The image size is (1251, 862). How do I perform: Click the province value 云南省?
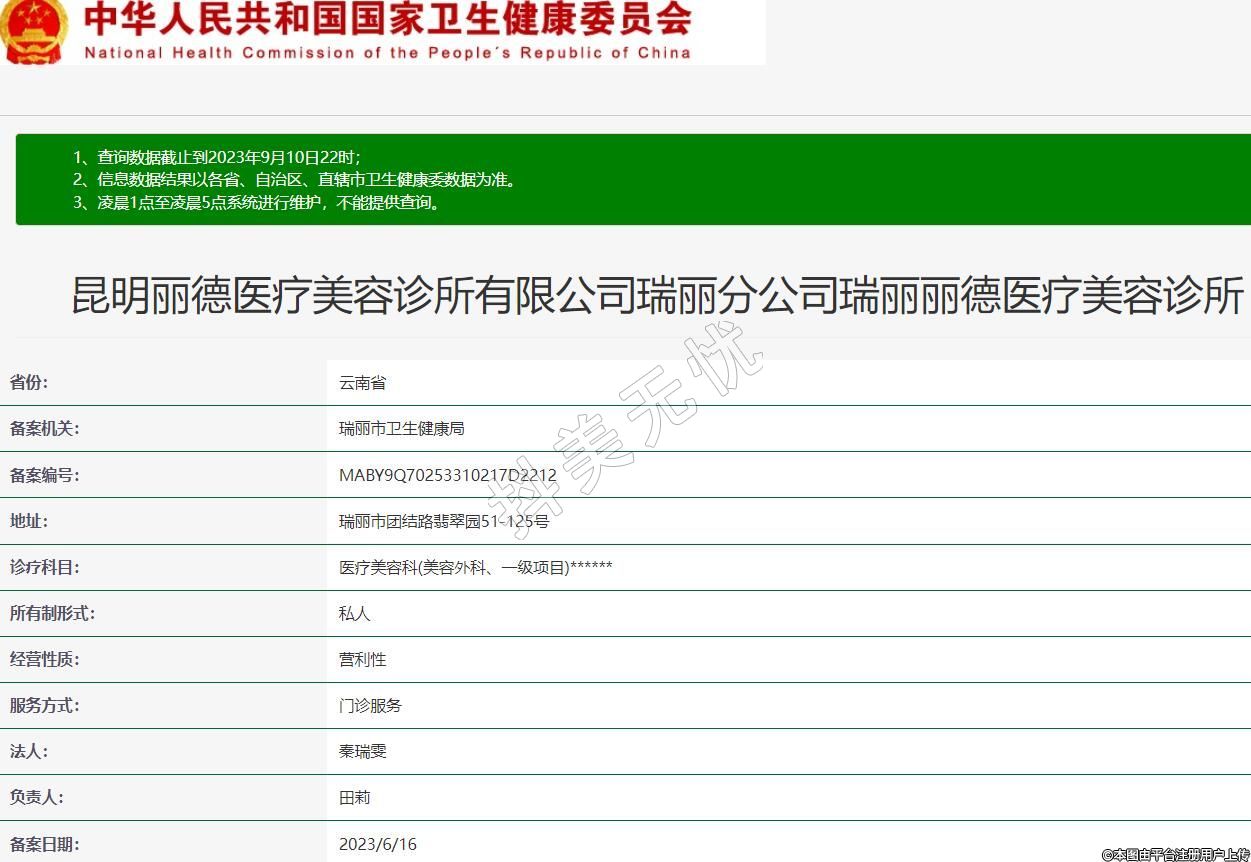pos(362,383)
